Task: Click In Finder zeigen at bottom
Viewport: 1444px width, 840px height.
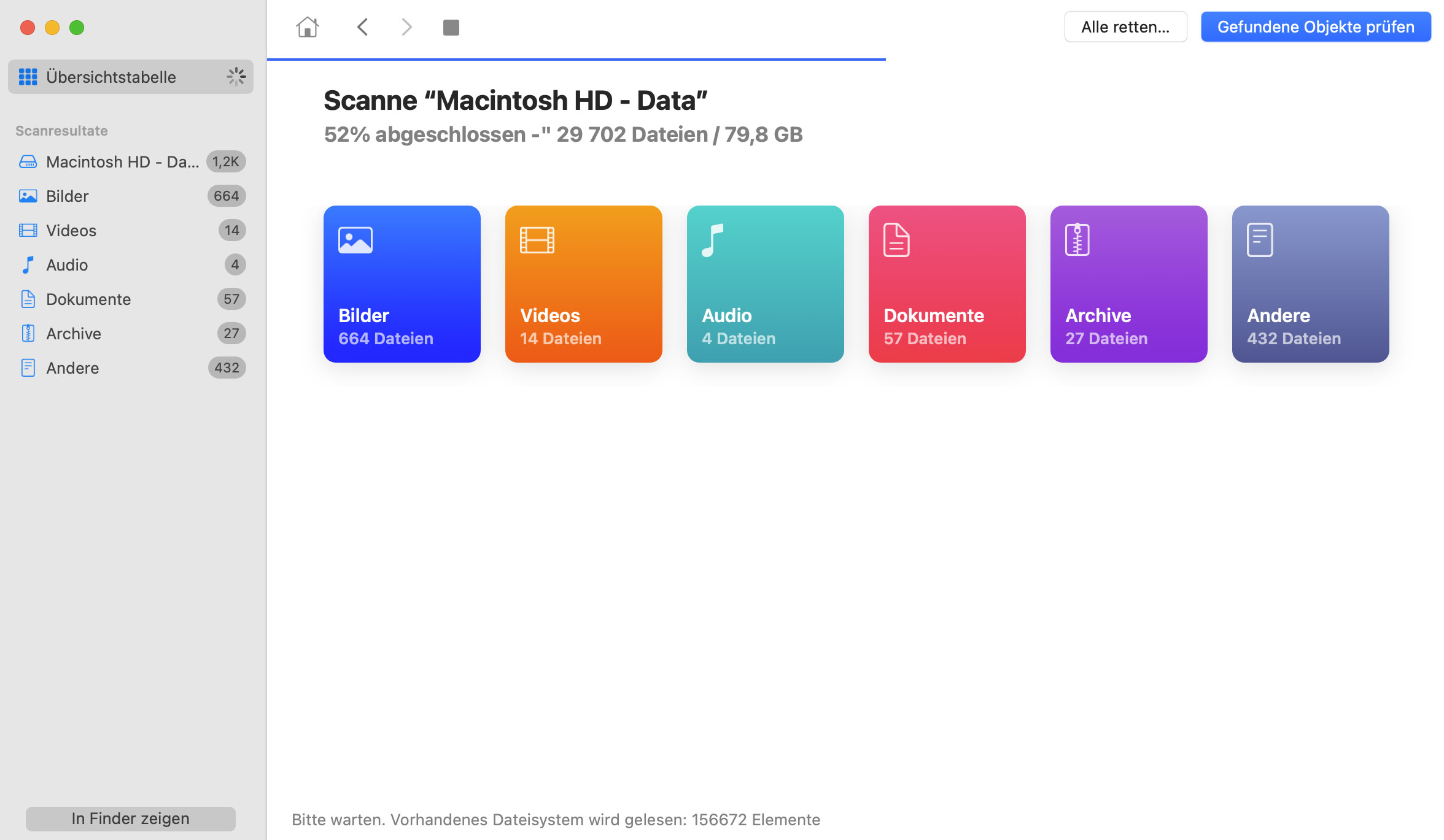Action: [130, 818]
